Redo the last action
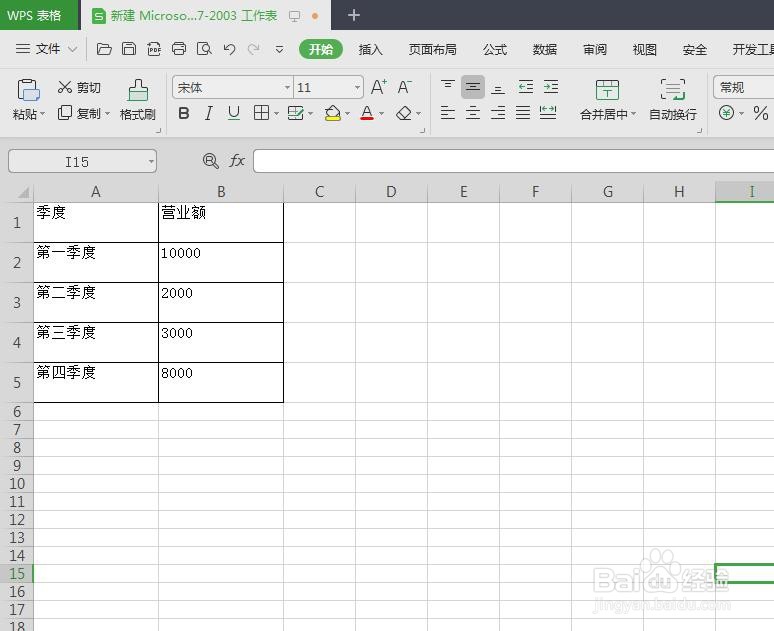Viewport: 774px width, 631px height. (x=254, y=49)
